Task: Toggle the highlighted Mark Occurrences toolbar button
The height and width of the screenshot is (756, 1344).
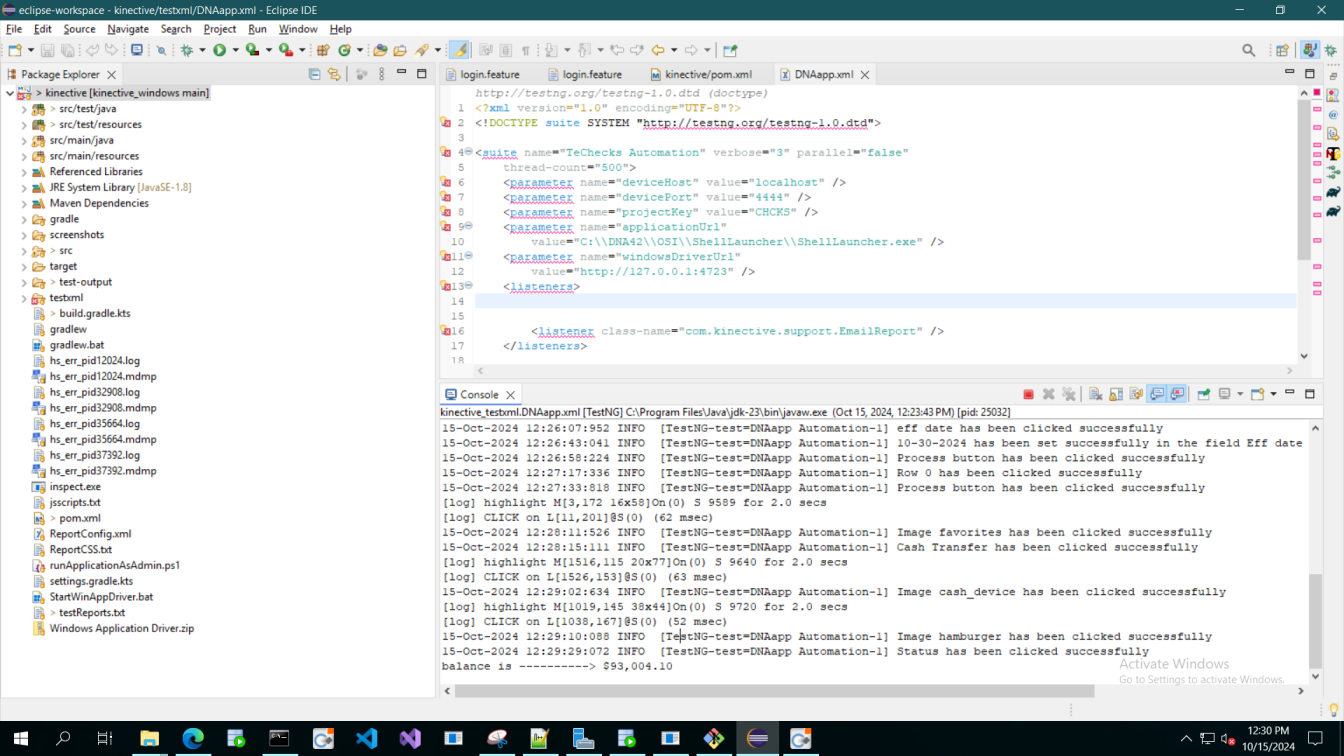Action: 459,50
